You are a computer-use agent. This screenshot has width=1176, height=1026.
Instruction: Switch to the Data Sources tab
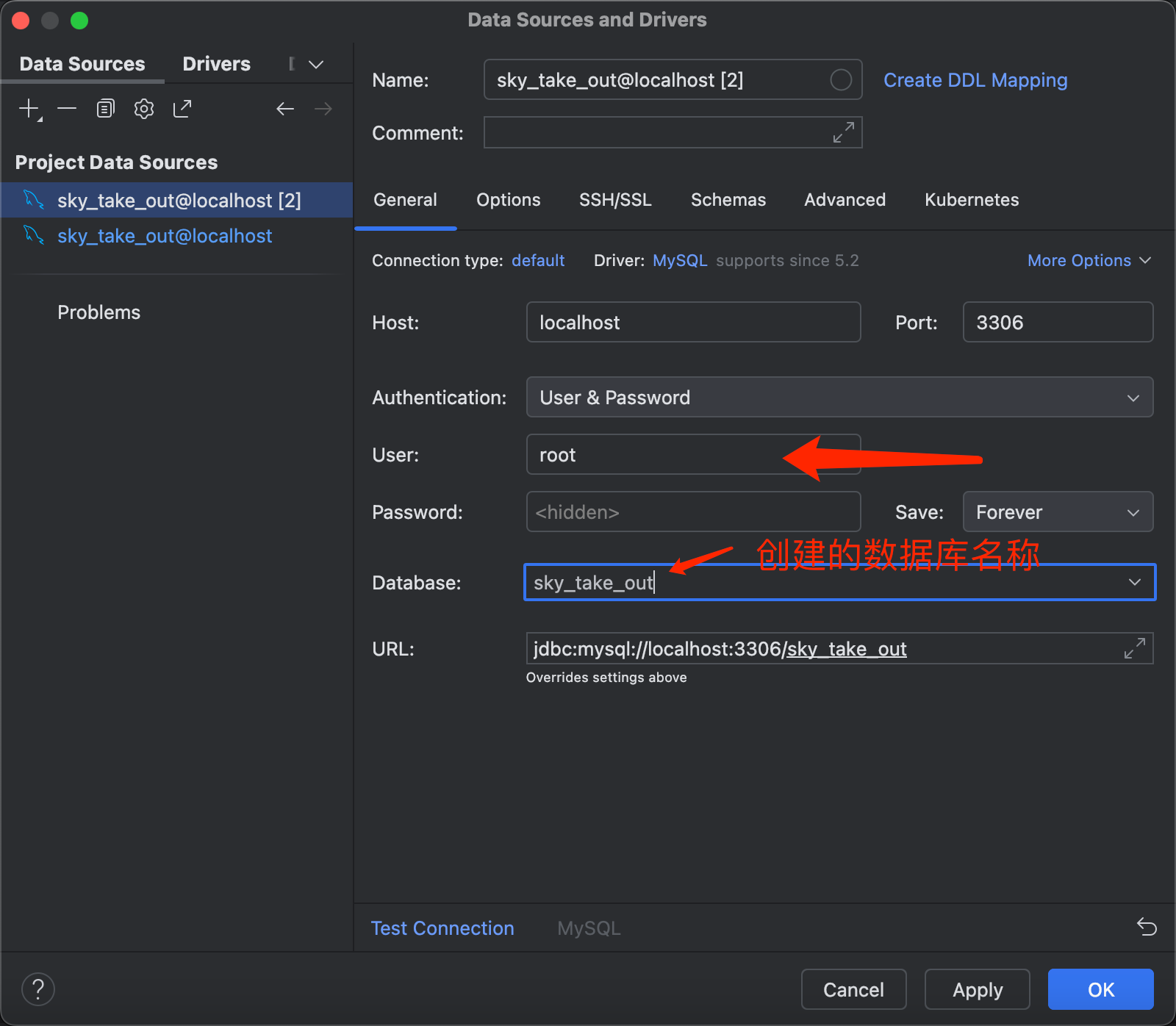[82, 64]
